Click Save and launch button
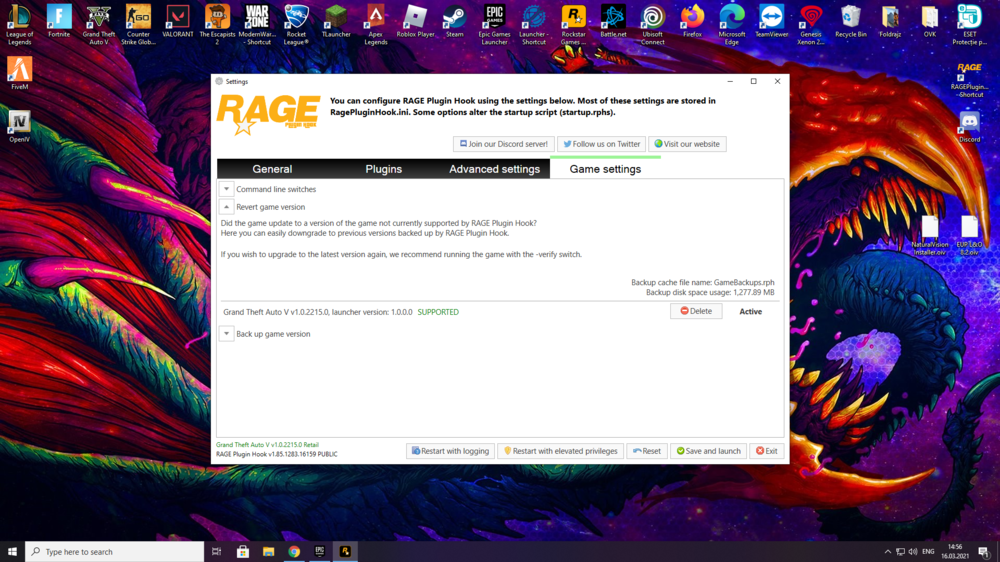 (709, 451)
